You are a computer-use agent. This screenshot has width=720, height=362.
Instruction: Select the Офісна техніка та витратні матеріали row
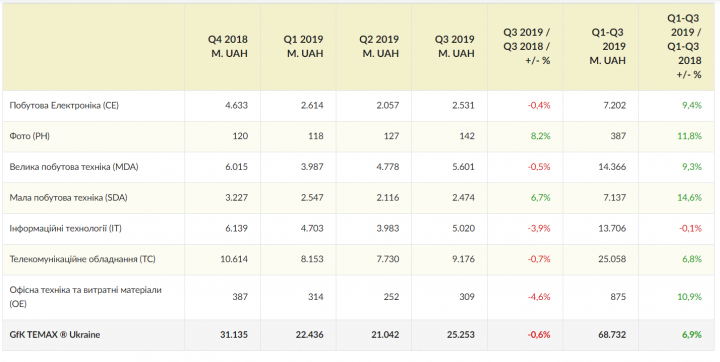point(360,297)
